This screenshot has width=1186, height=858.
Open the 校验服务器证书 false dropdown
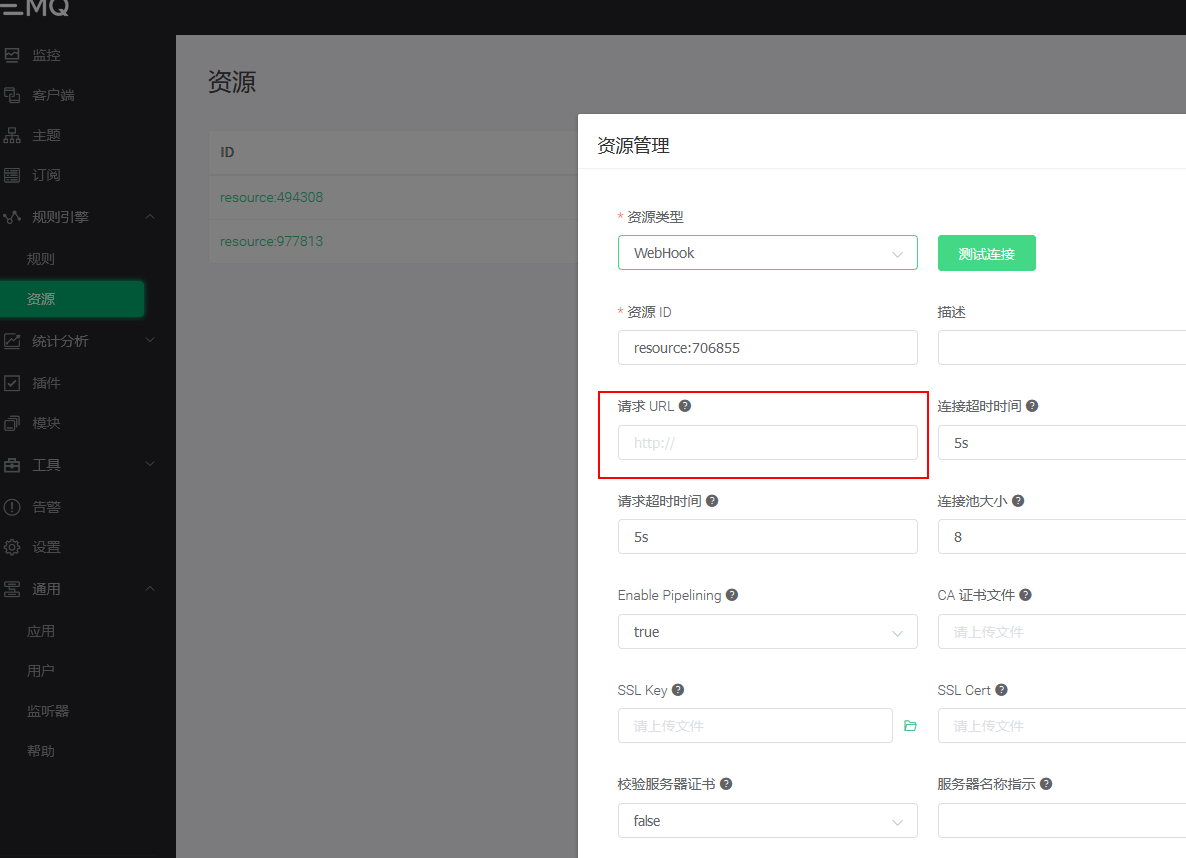767,821
